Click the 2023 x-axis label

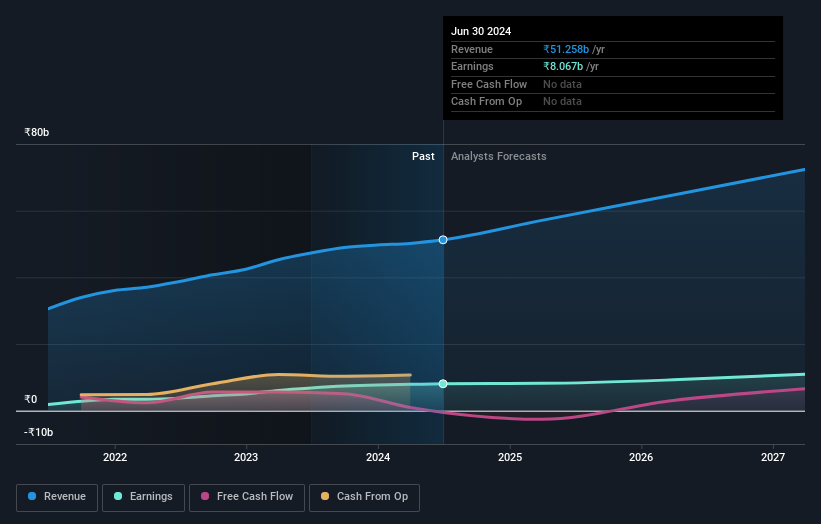point(246,457)
